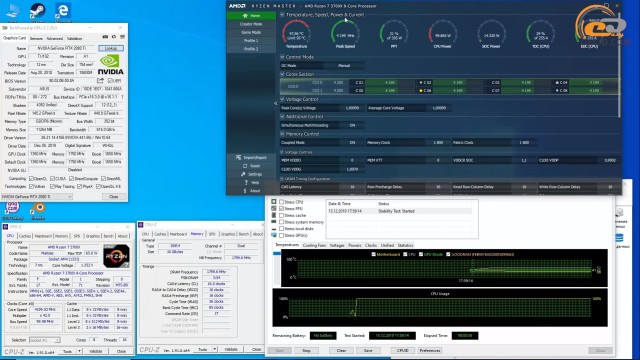
Task: Click the CPUID button in the stability test
Action: 402,351
